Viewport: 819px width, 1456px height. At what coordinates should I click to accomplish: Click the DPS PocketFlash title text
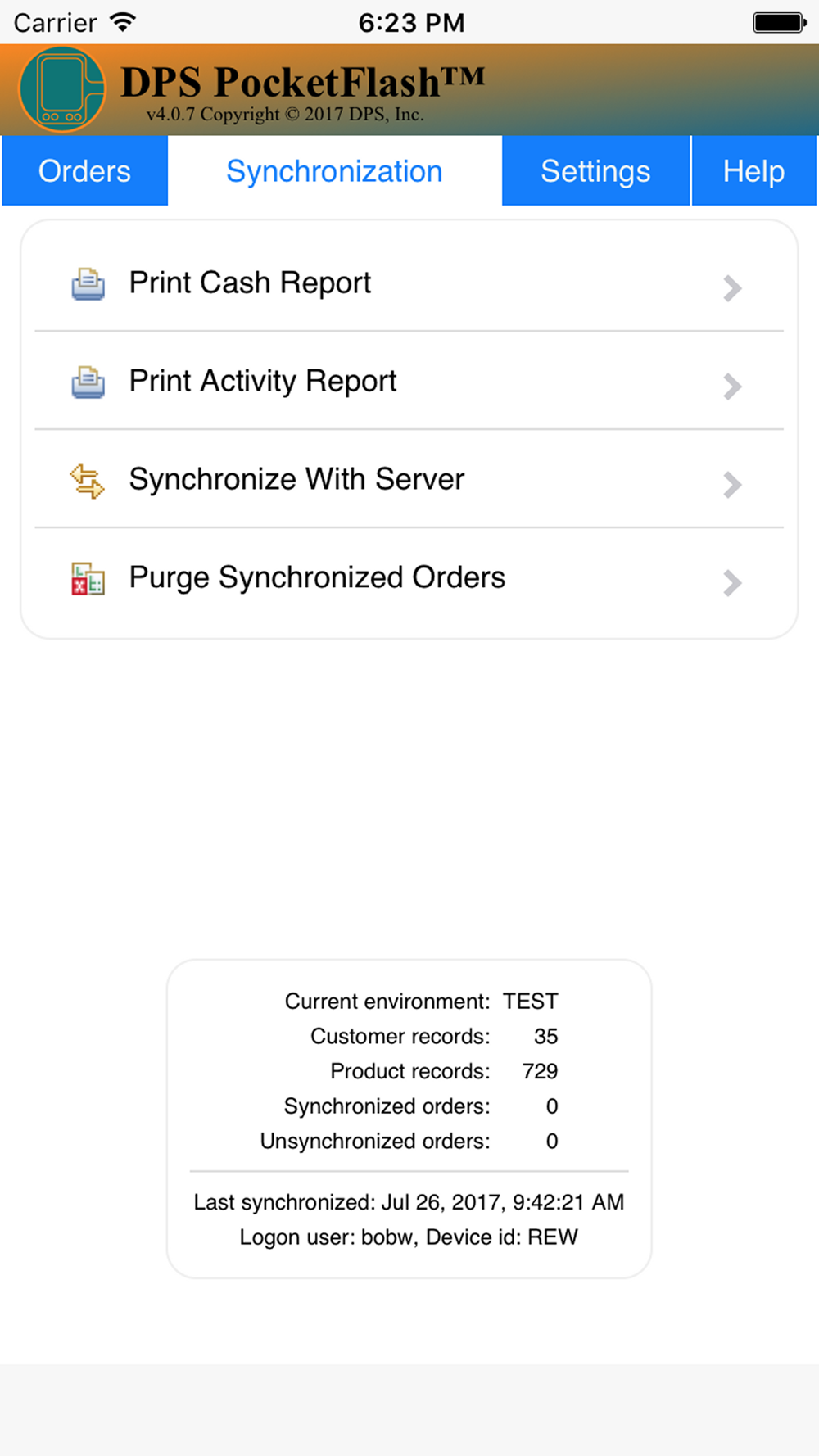click(303, 82)
